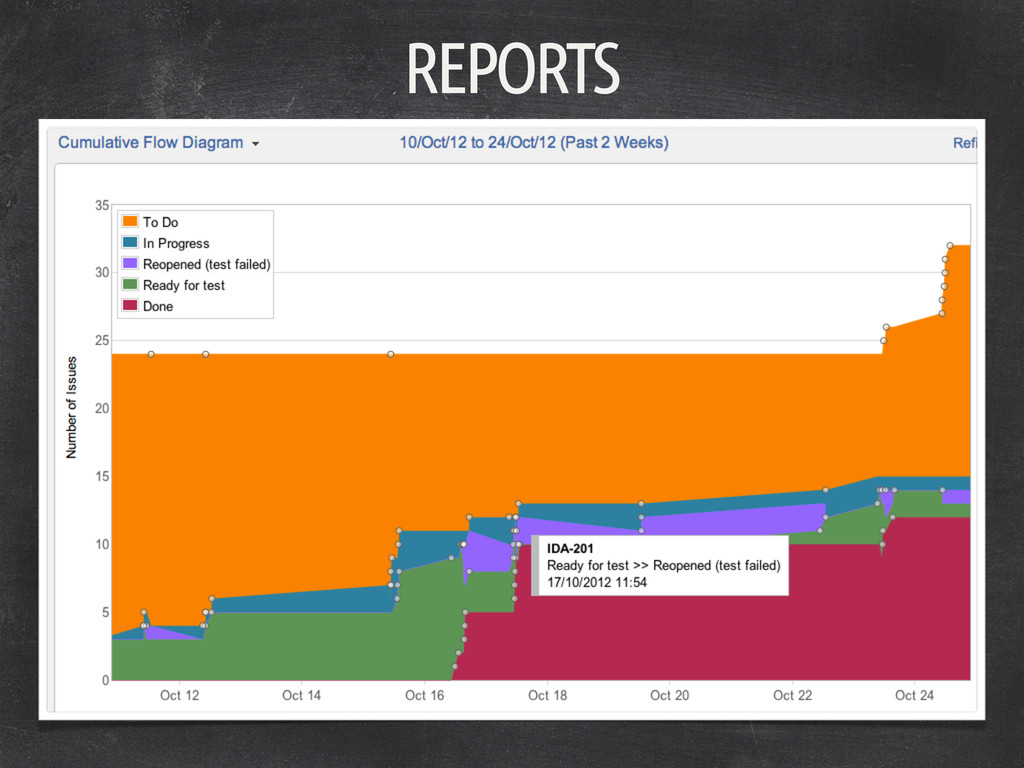This screenshot has height=768, width=1024.
Task: Click the orange To Do legend swatch
Action: coord(130,222)
